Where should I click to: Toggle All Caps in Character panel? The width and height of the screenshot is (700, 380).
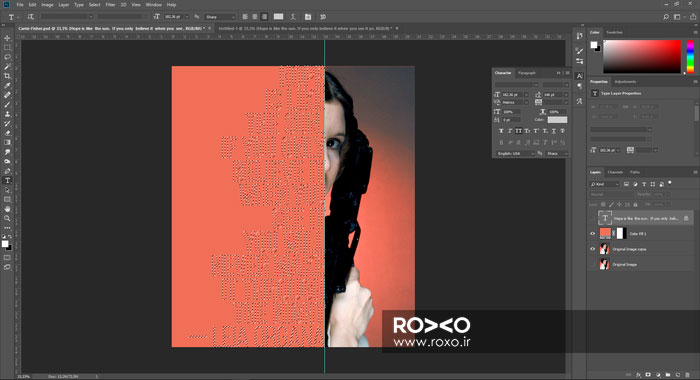518,131
